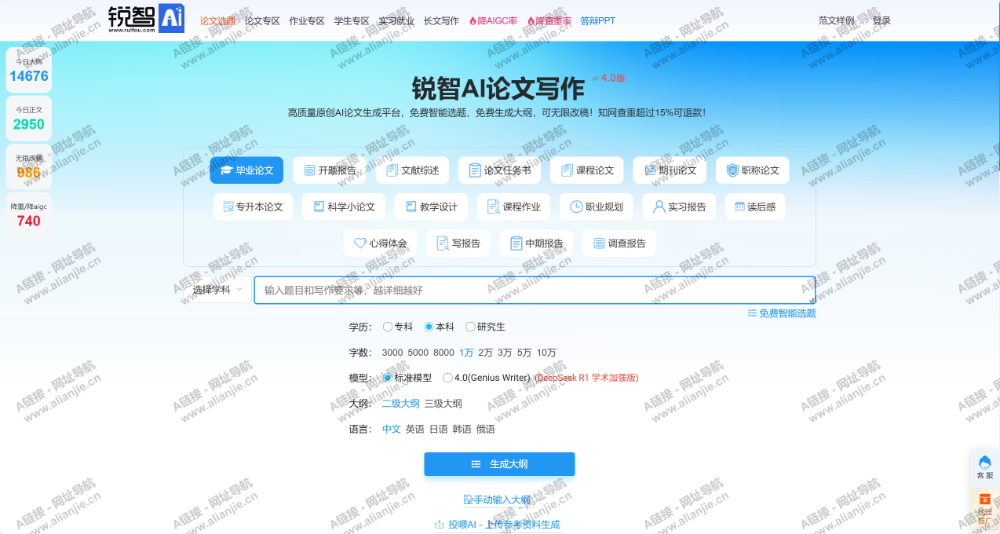Select word count 8000

[443, 352]
